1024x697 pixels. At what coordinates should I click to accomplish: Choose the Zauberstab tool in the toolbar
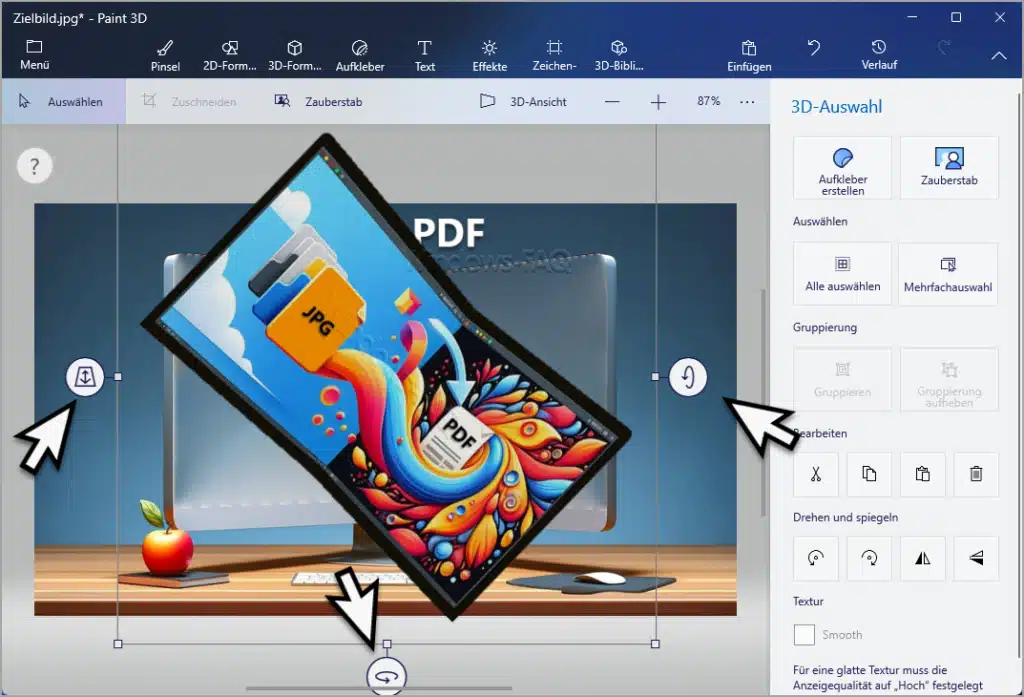319,101
